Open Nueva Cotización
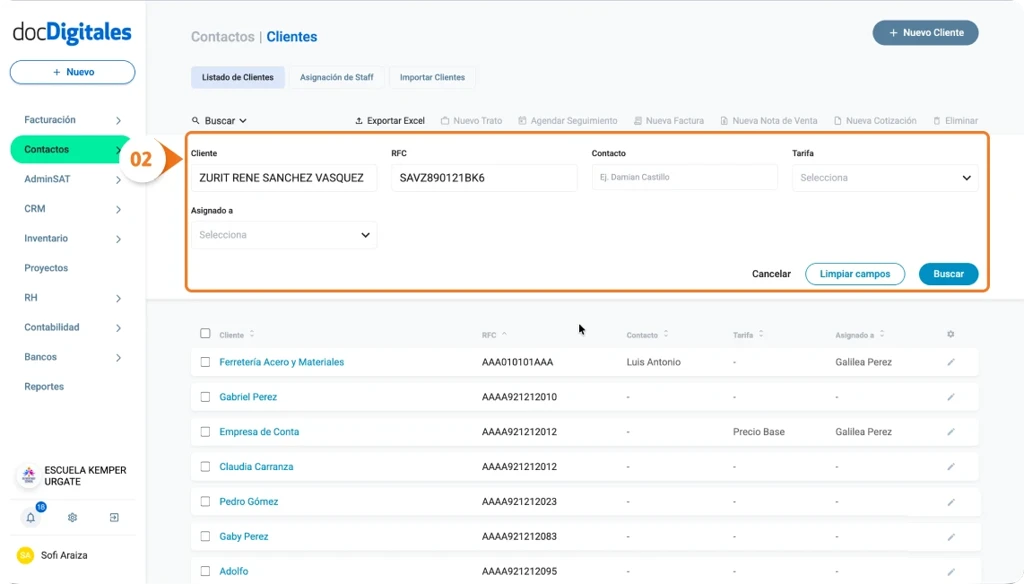The height and width of the screenshot is (584, 1024). pos(875,120)
